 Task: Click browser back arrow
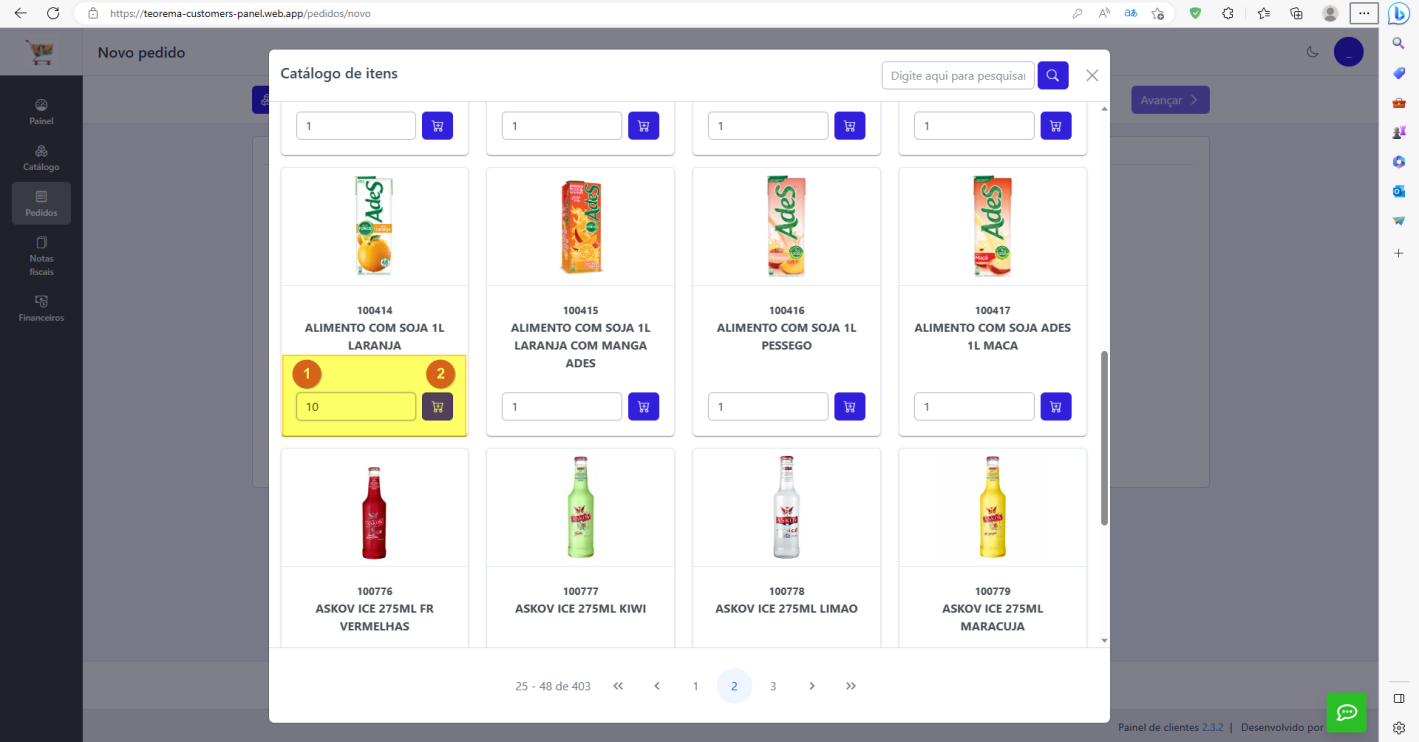pyautogui.click(x=20, y=13)
